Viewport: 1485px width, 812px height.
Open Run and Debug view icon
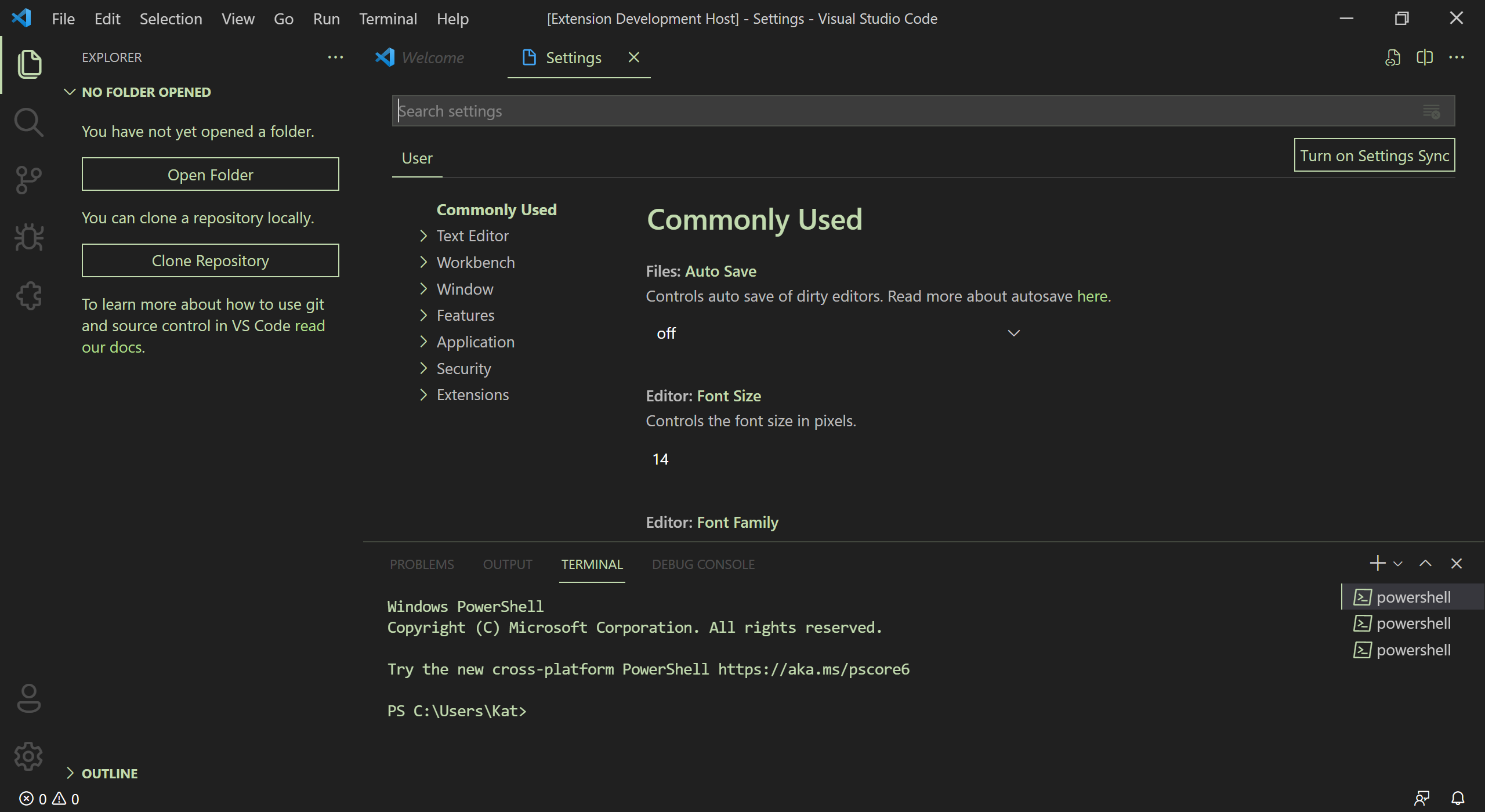pos(28,238)
